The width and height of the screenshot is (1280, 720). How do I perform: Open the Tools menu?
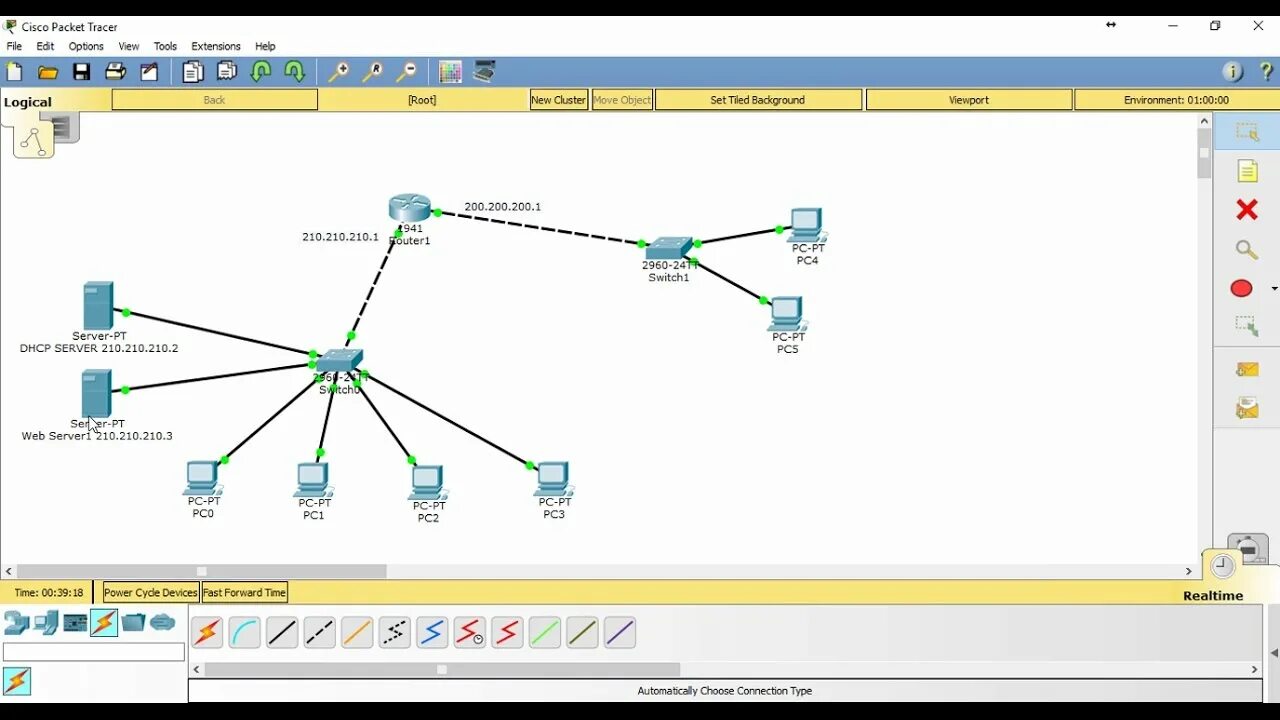(165, 46)
